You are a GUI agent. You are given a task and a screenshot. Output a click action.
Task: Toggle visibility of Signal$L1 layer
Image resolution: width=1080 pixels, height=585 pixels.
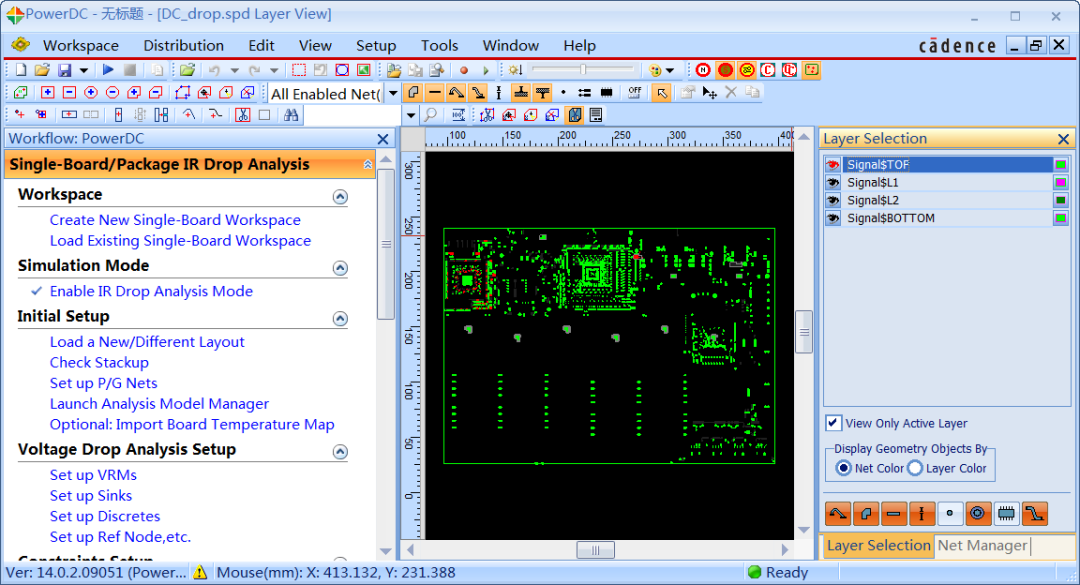click(833, 183)
